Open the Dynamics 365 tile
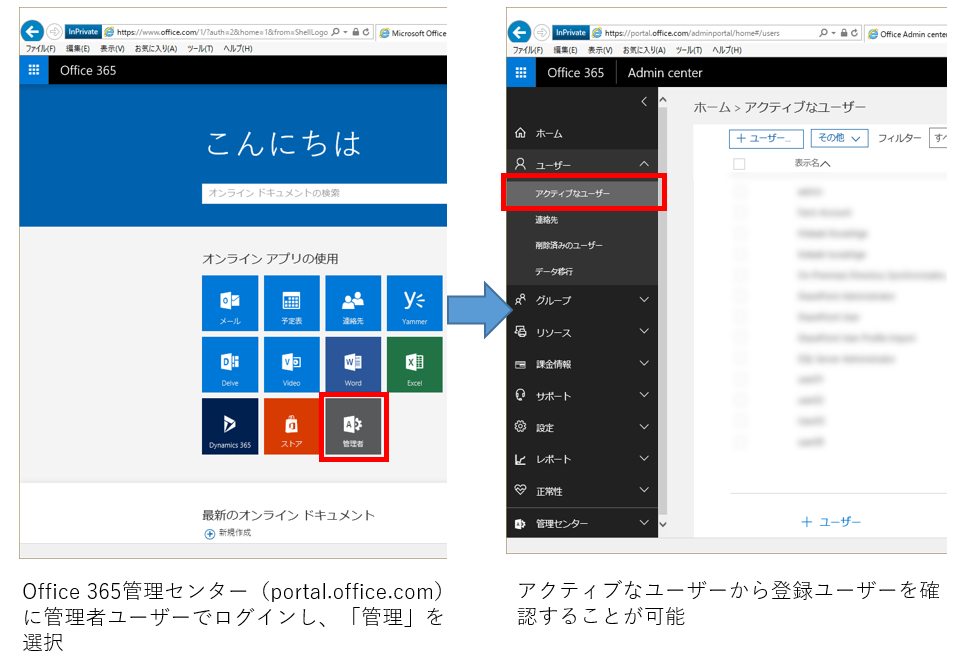Screen dimensions: 979x671 pos(230,426)
